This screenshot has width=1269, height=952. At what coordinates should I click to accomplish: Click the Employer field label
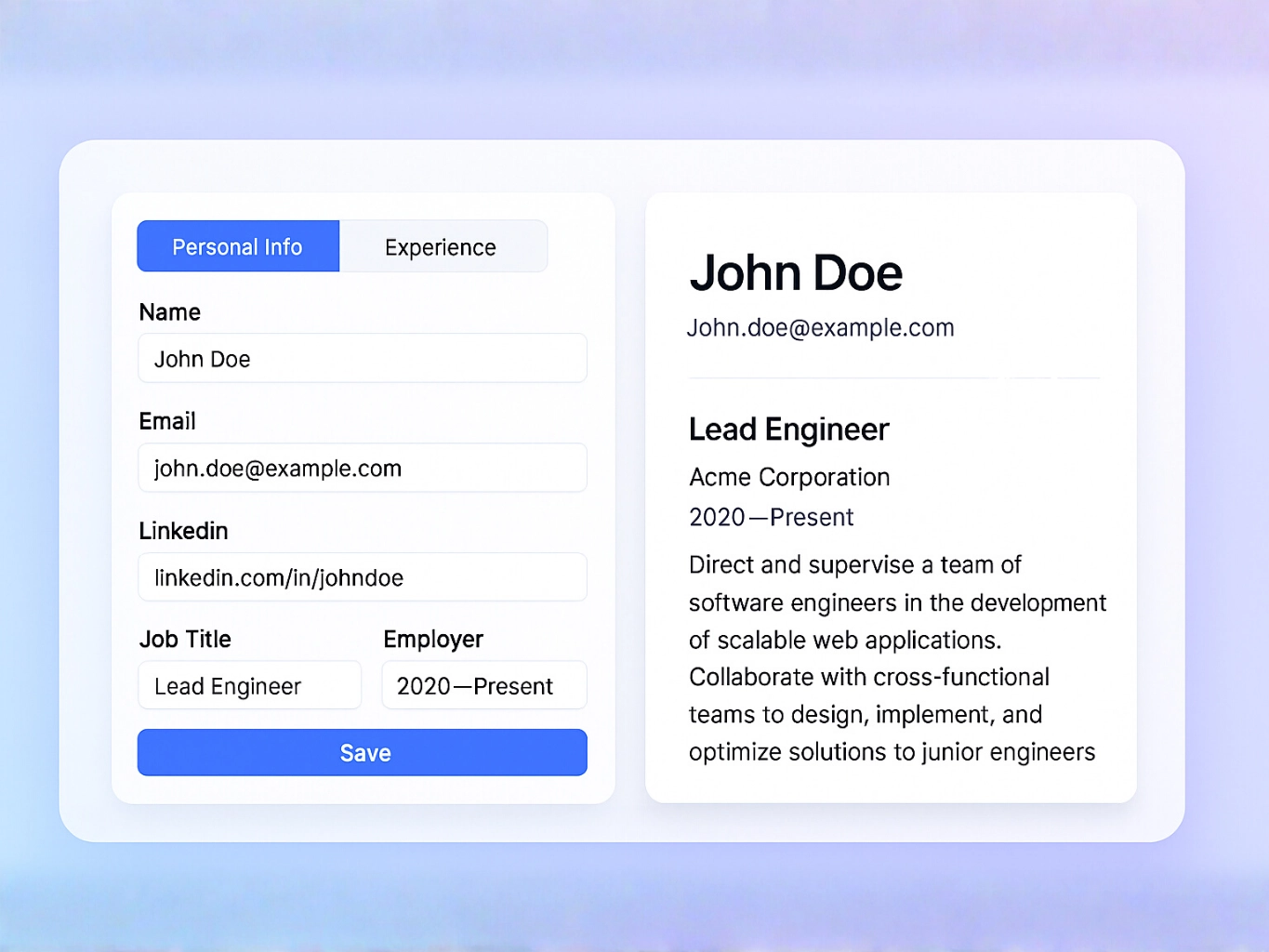(432, 640)
